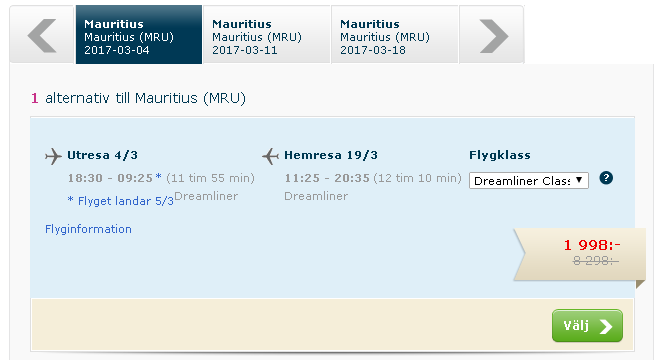Viewport: 665px width, 360px height.
Task: Switch to Mauritius 2017-03-18 tab
Action: [x=395, y=35]
